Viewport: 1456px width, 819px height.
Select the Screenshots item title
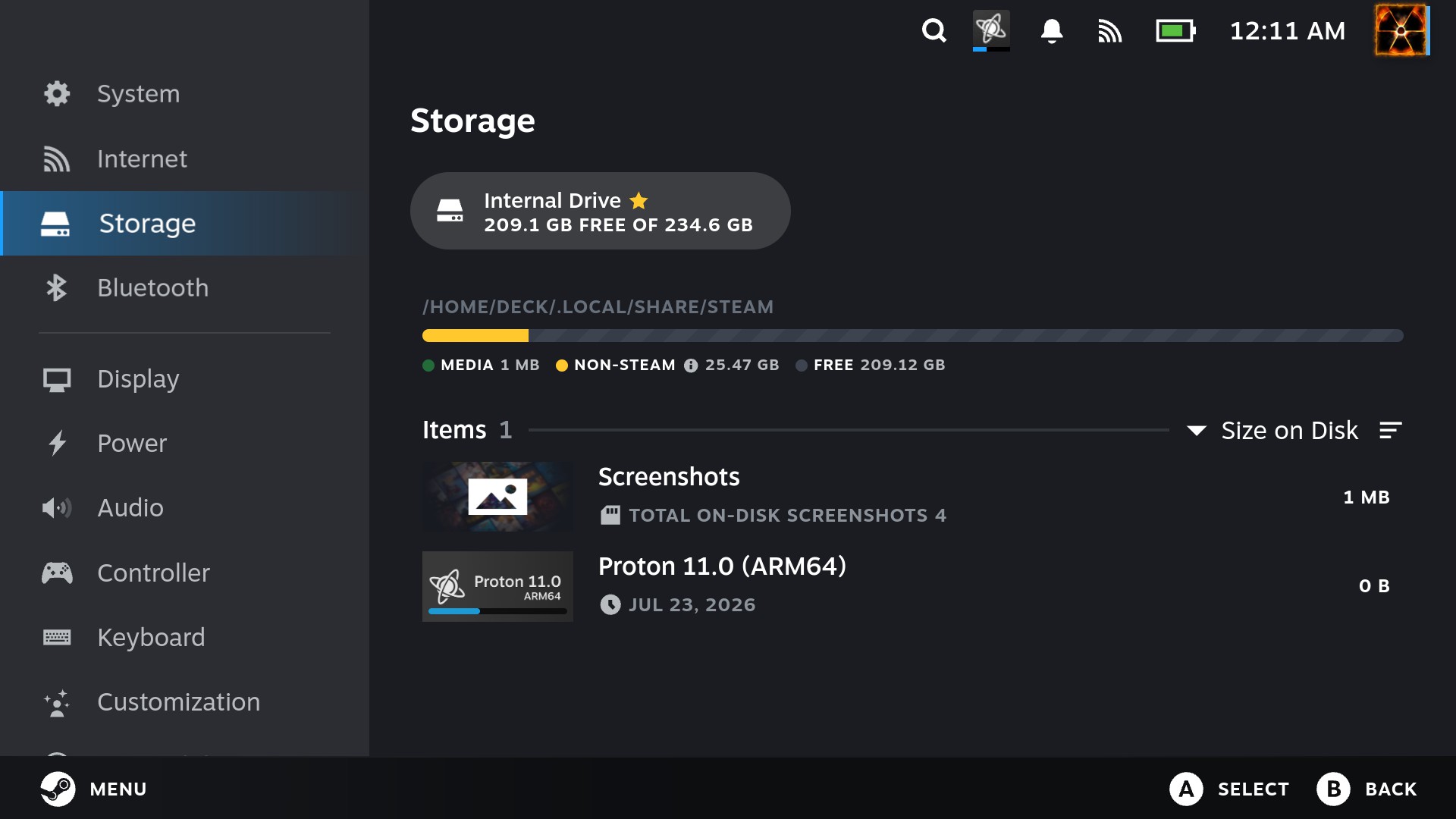(x=669, y=477)
